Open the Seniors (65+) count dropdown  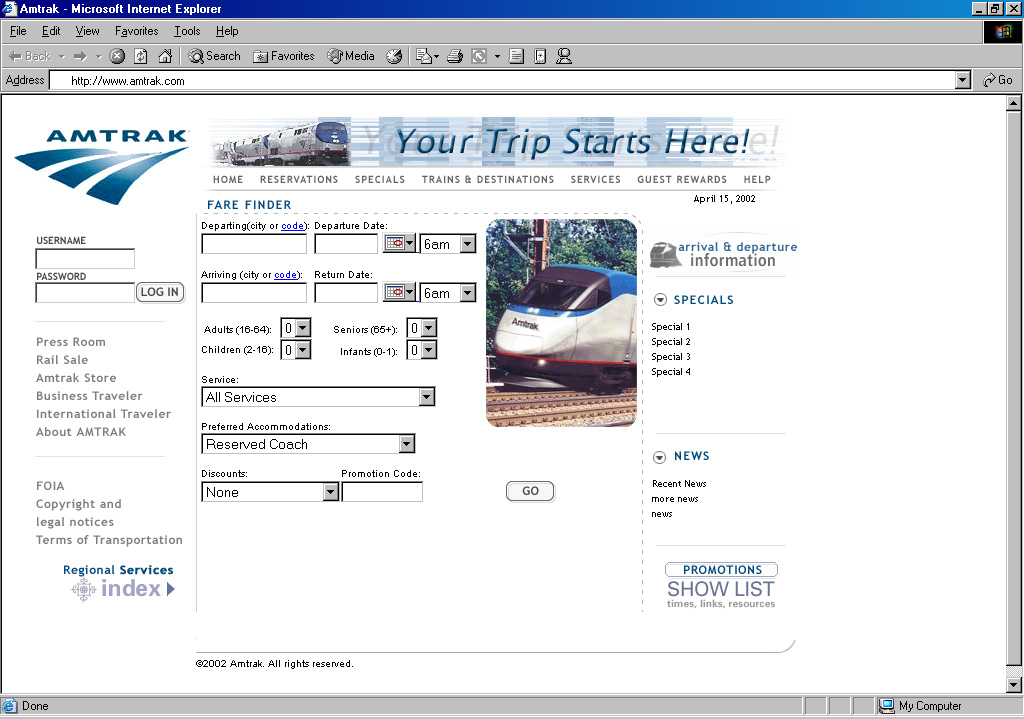(x=428, y=328)
